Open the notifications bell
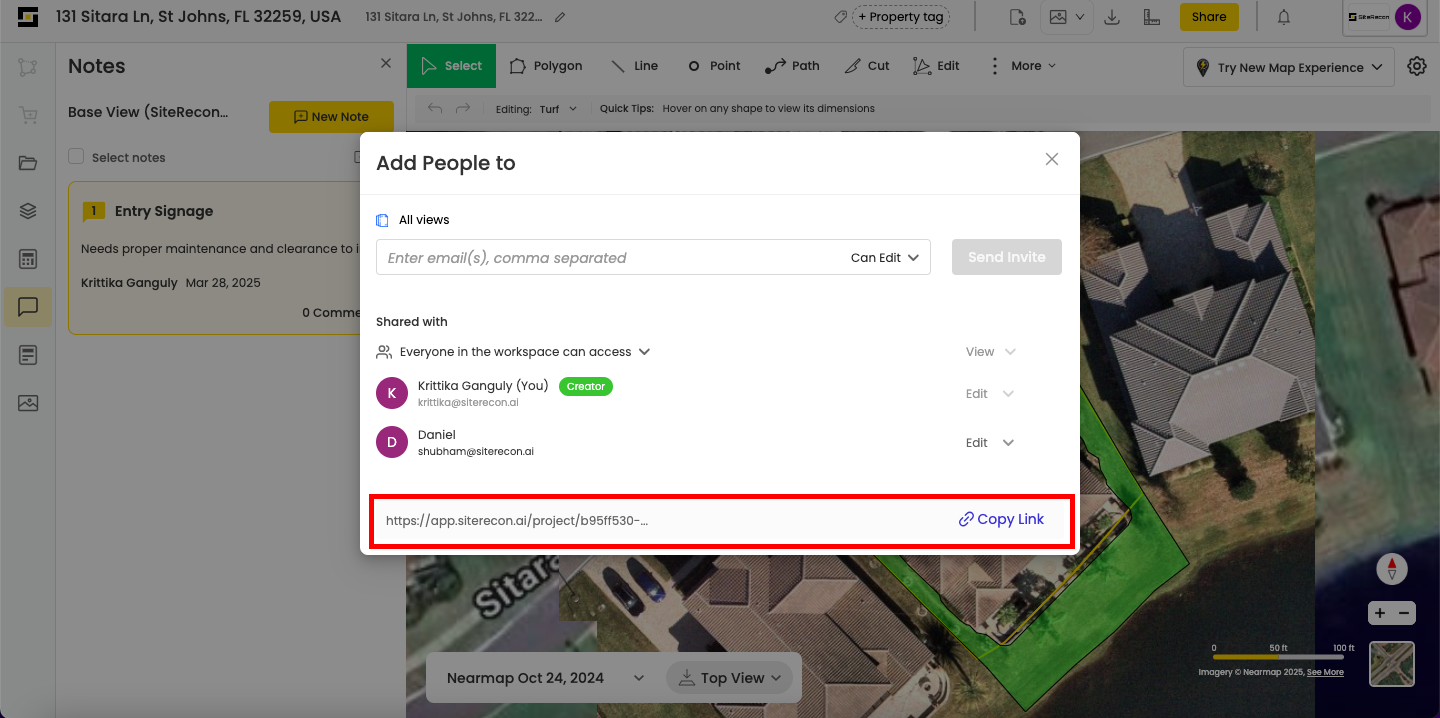 point(1284,17)
